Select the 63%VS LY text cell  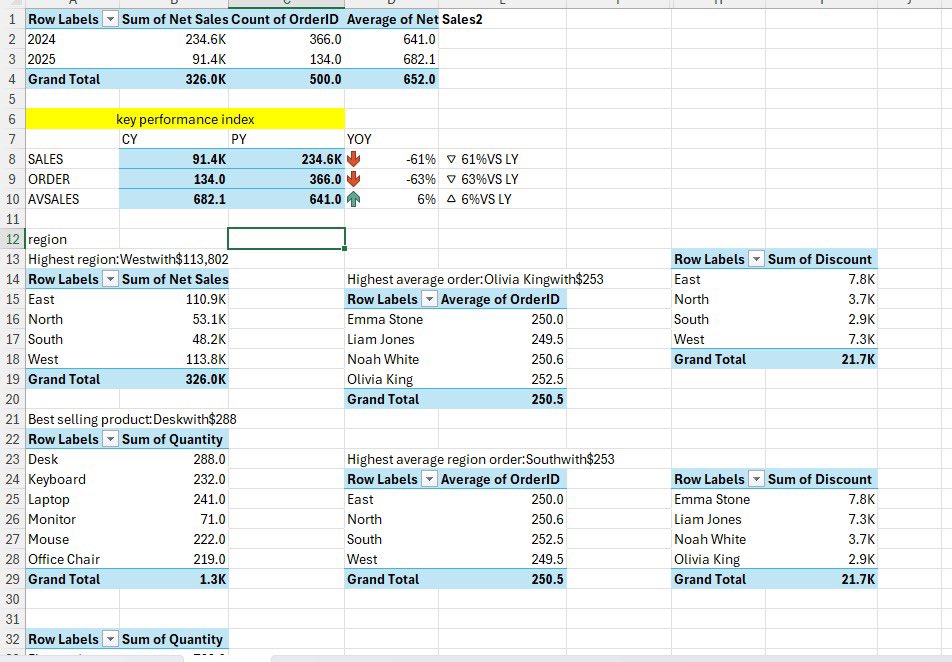coord(502,179)
